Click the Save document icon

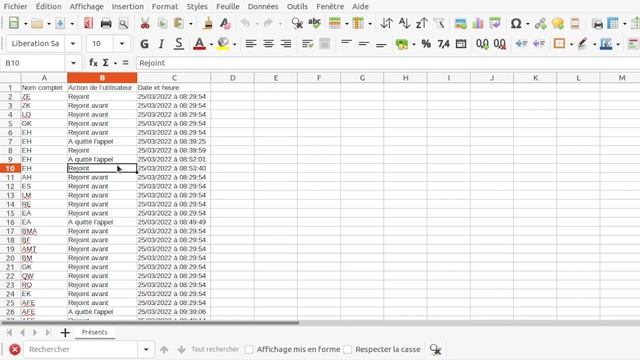click(x=60, y=23)
